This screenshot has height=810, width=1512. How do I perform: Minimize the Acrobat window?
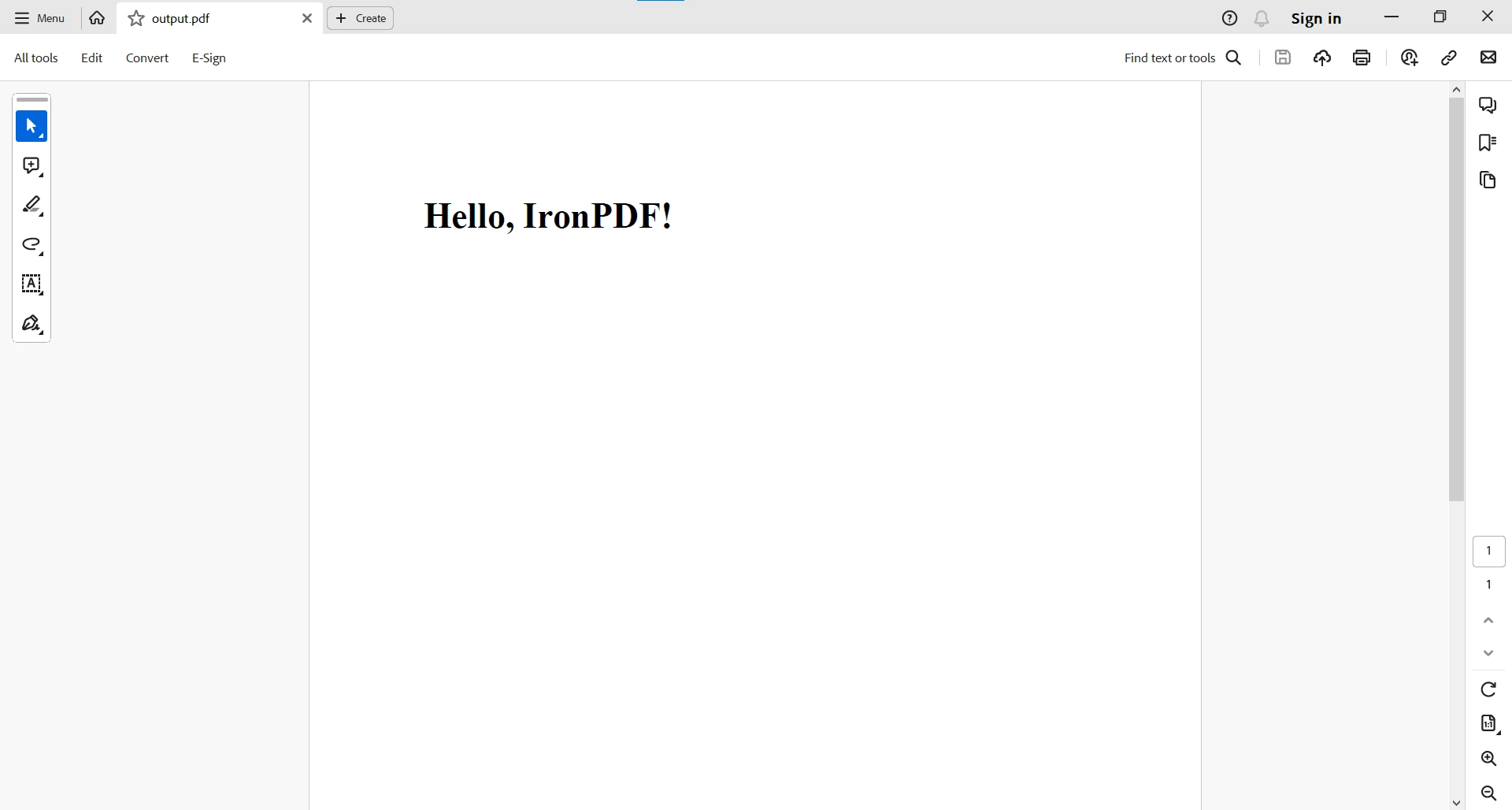1392,17
